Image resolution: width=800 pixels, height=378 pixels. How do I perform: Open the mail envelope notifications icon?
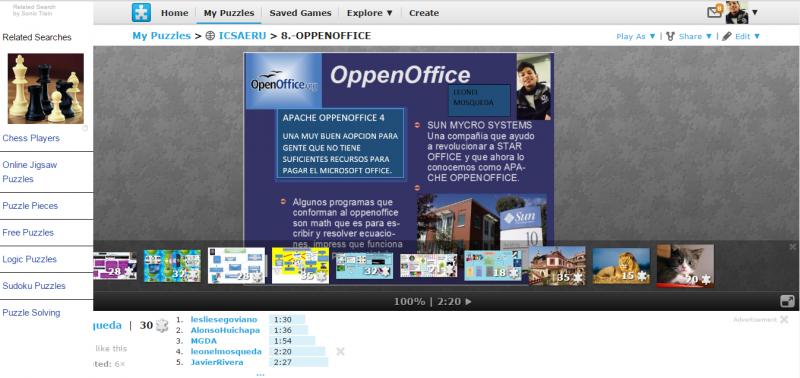tap(715, 12)
